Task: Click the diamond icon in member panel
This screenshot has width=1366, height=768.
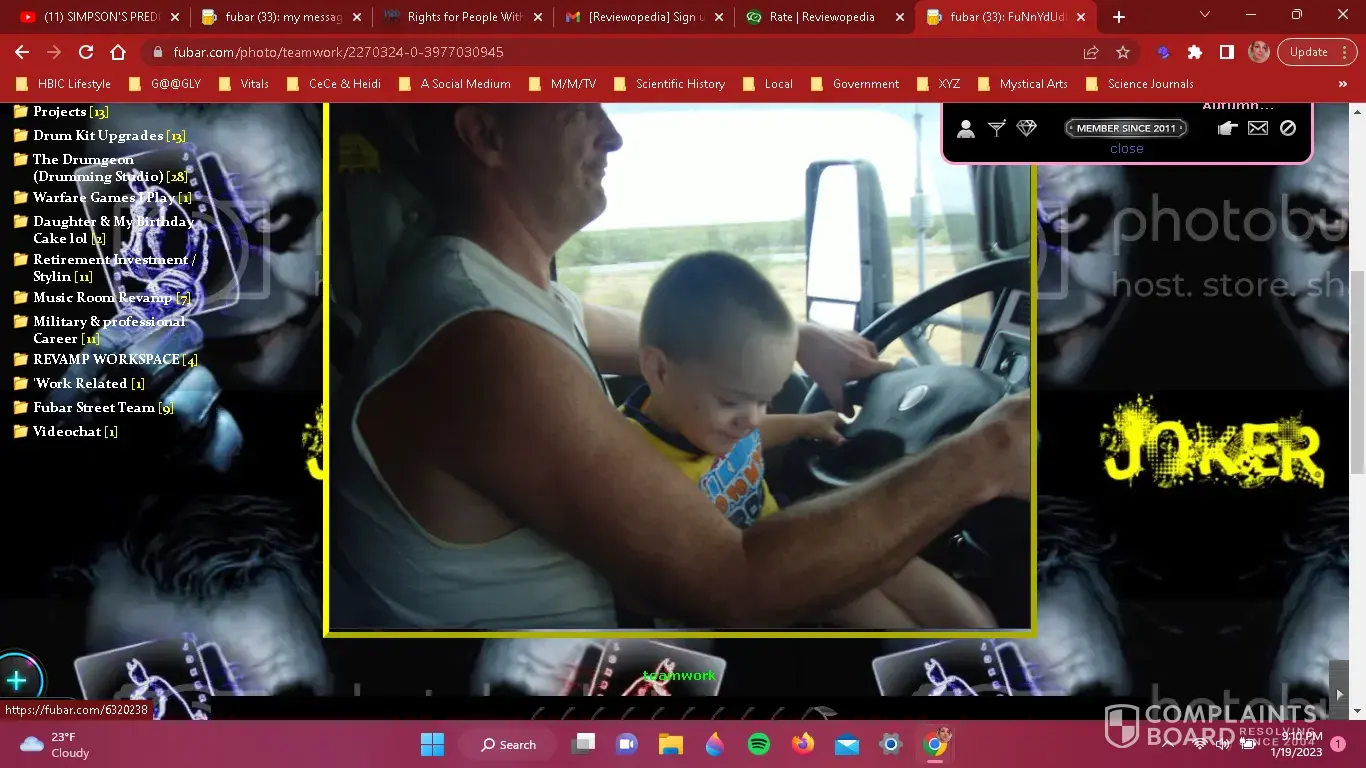Action: point(1027,128)
